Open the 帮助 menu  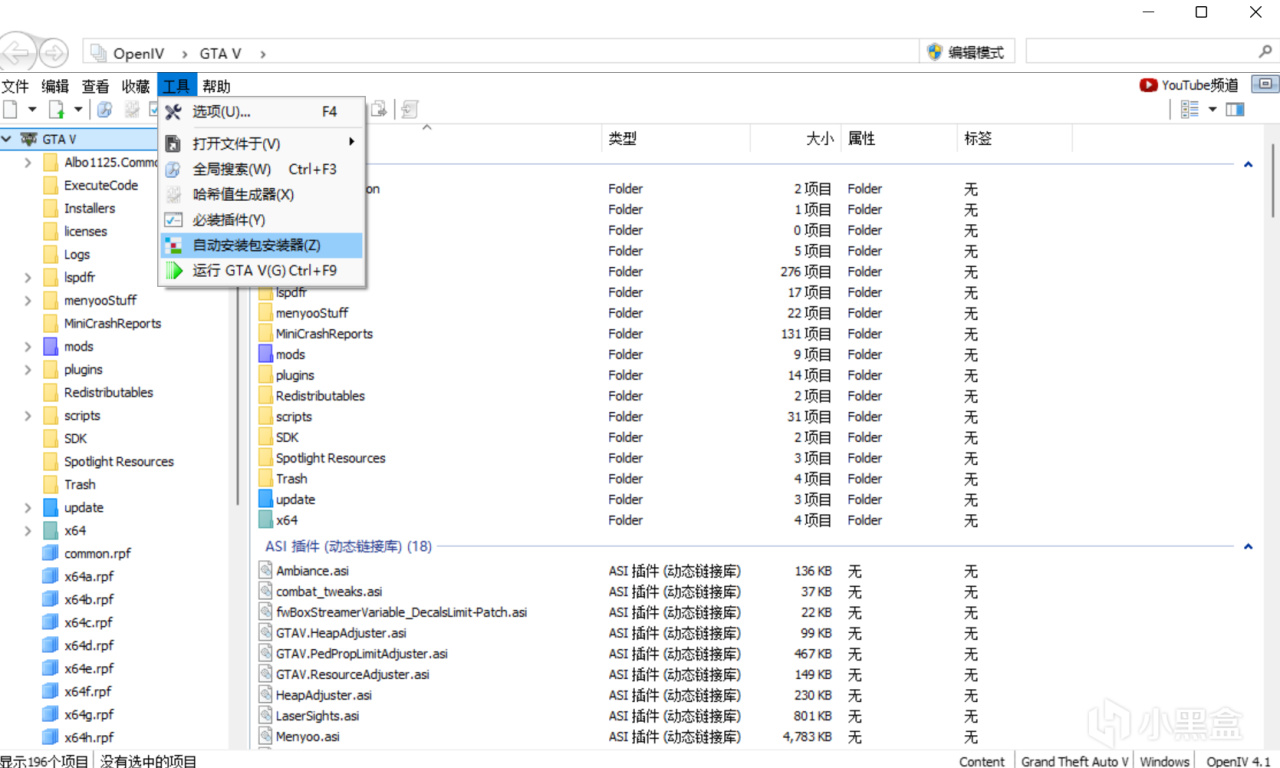click(x=216, y=86)
